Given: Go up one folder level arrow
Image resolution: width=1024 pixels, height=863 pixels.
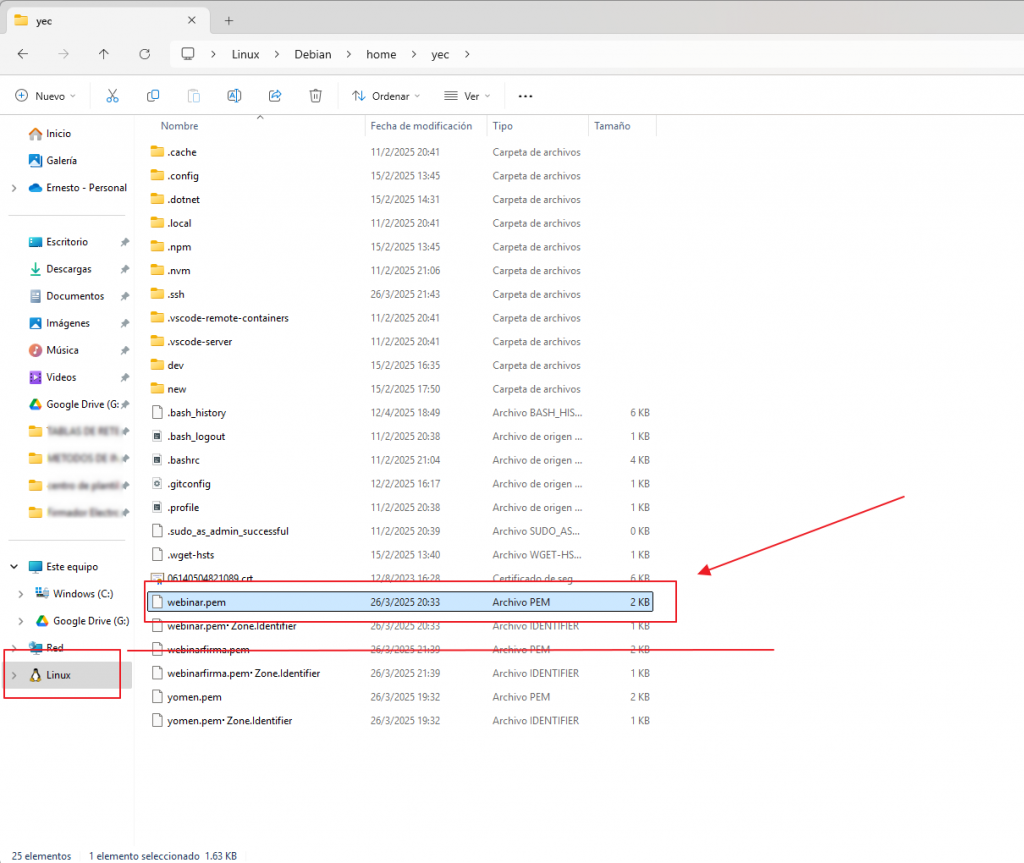Looking at the screenshot, I should click(104, 54).
